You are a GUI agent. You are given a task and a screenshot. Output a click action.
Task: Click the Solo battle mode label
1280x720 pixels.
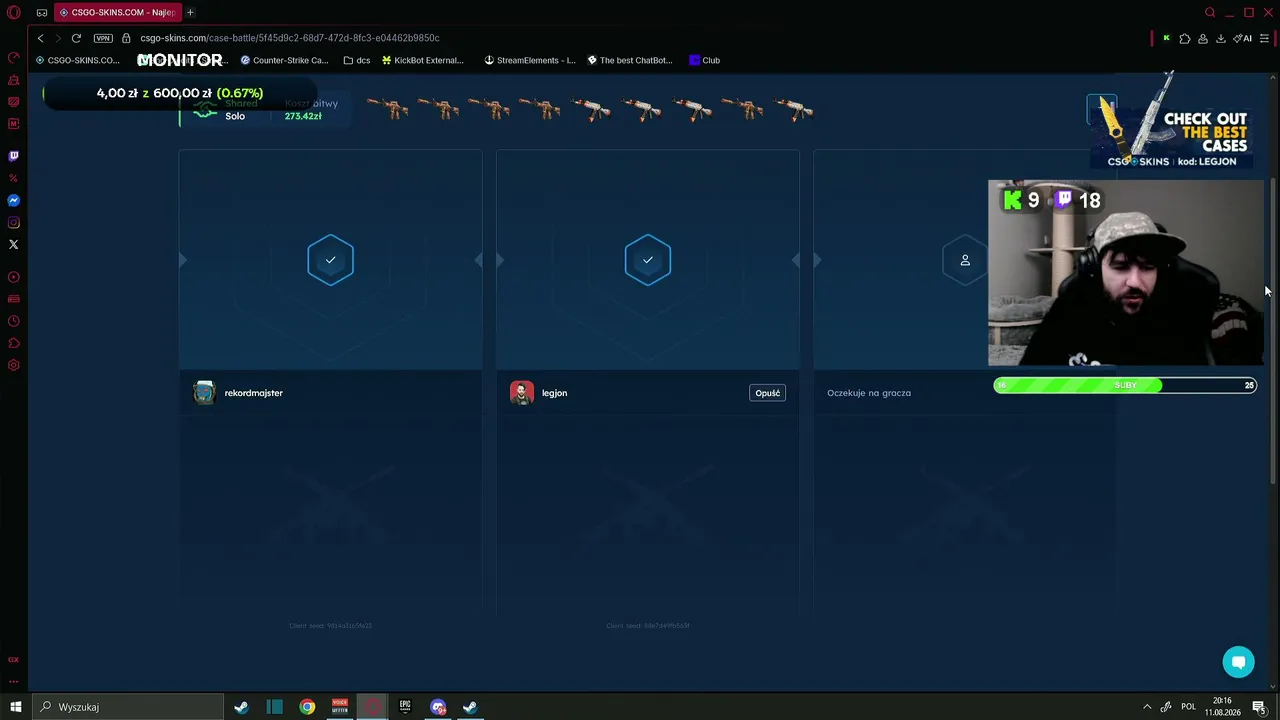point(235,116)
